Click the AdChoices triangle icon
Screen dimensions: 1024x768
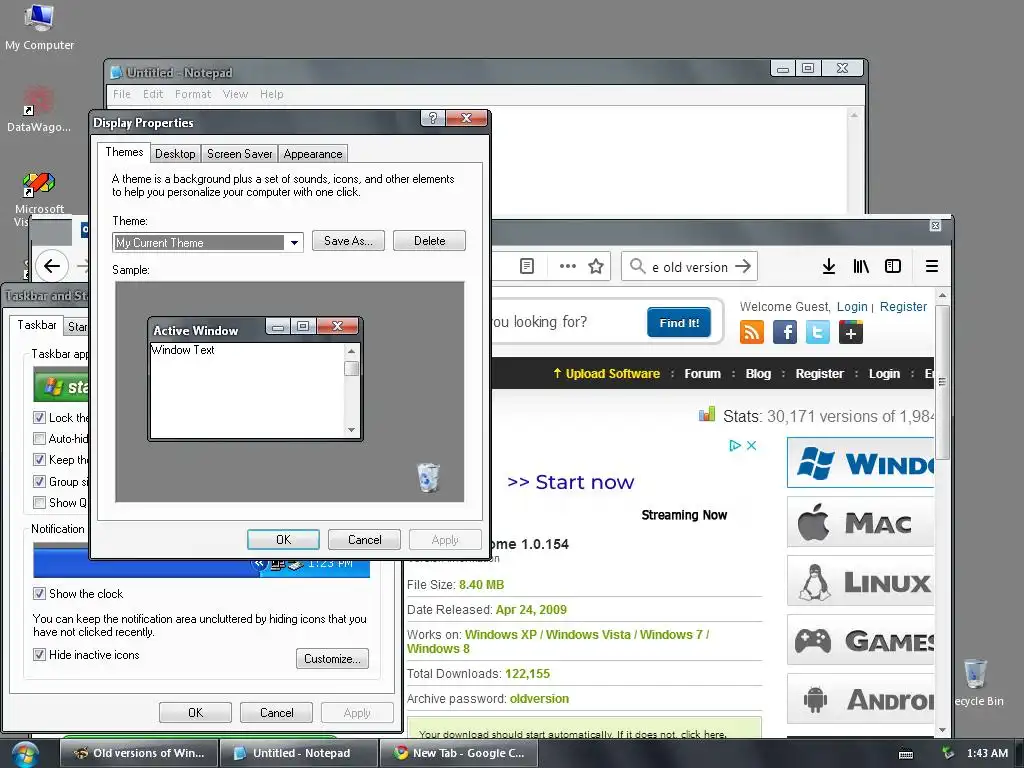point(735,445)
